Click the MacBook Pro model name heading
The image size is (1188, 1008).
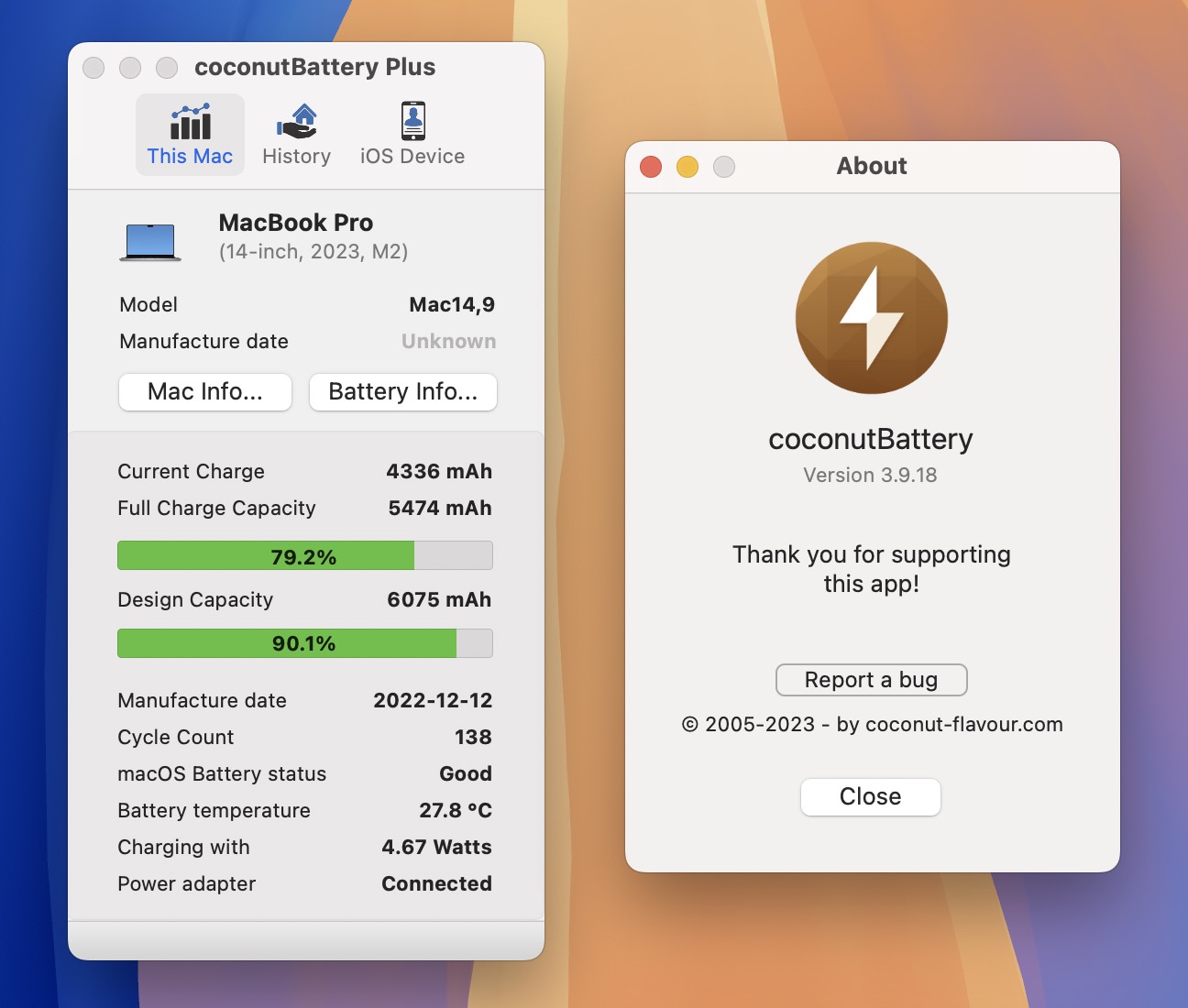pyautogui.click(x=296, y=223)
